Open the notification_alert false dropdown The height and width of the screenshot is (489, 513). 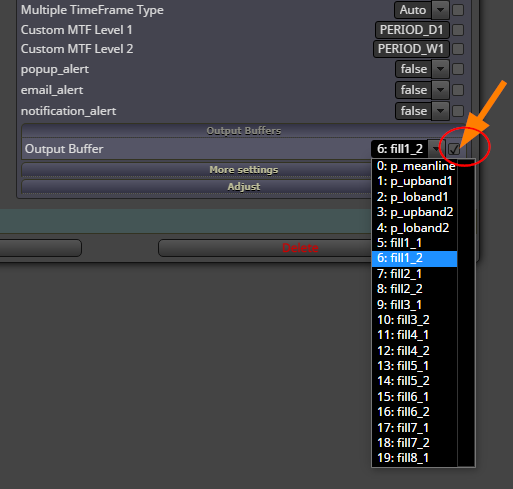[x=440, y=111]
